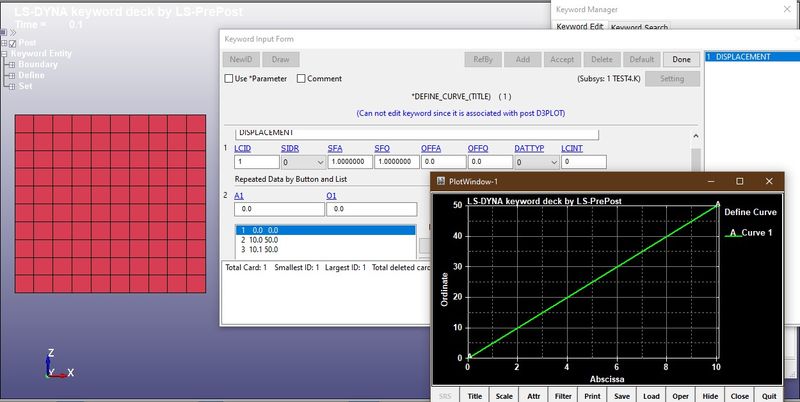800x402 pixels.
Task: Select data row 2 '10.0 50.0'
Action: (x=326, y=240)
